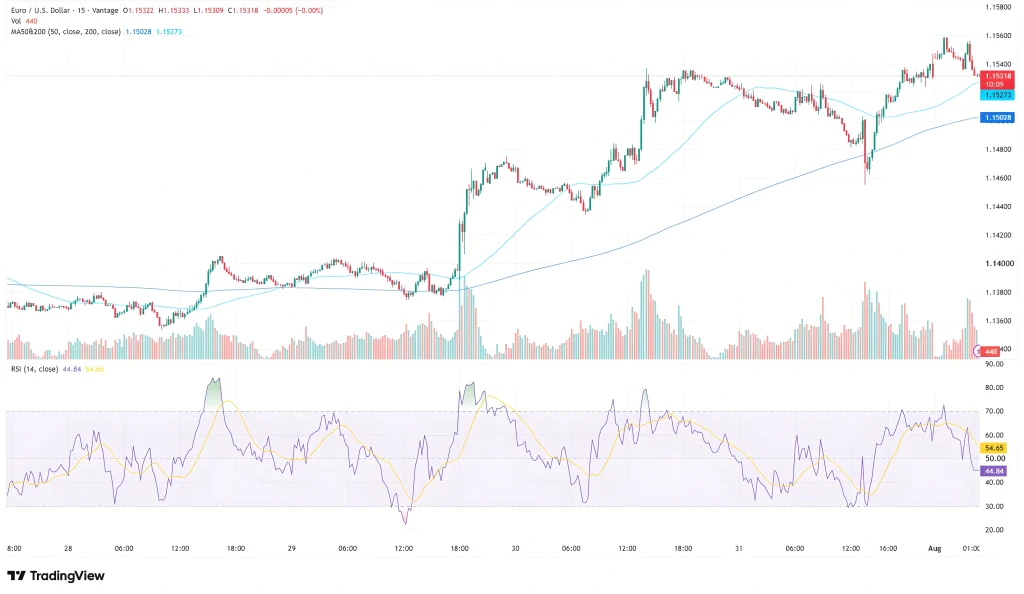Click the 01:00 label on time axis

coord(971,548)
